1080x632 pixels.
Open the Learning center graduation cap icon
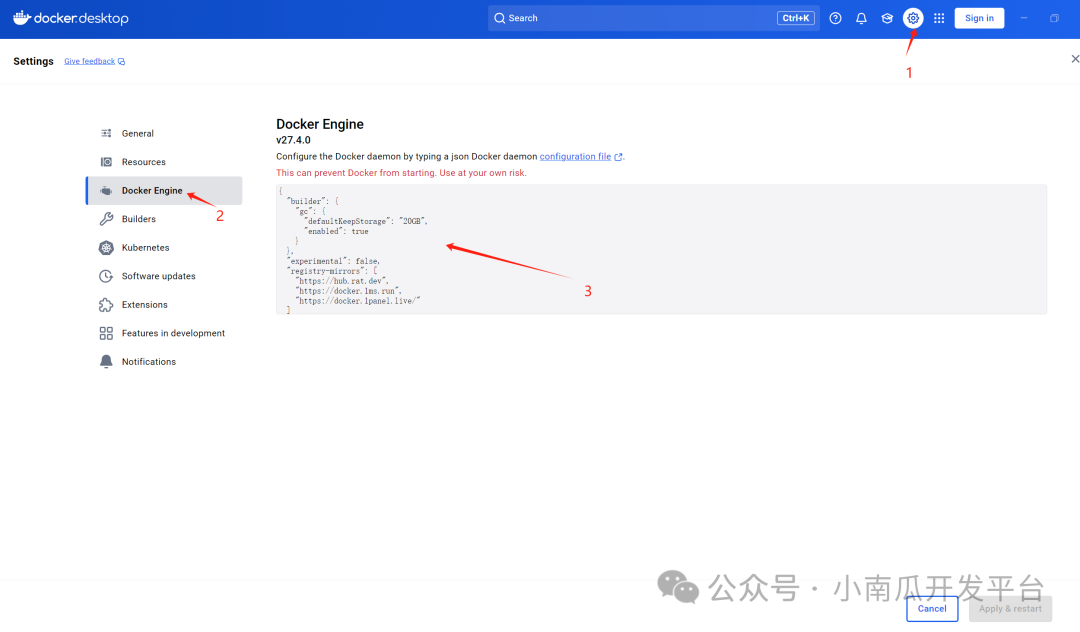(x=887, y=19)
